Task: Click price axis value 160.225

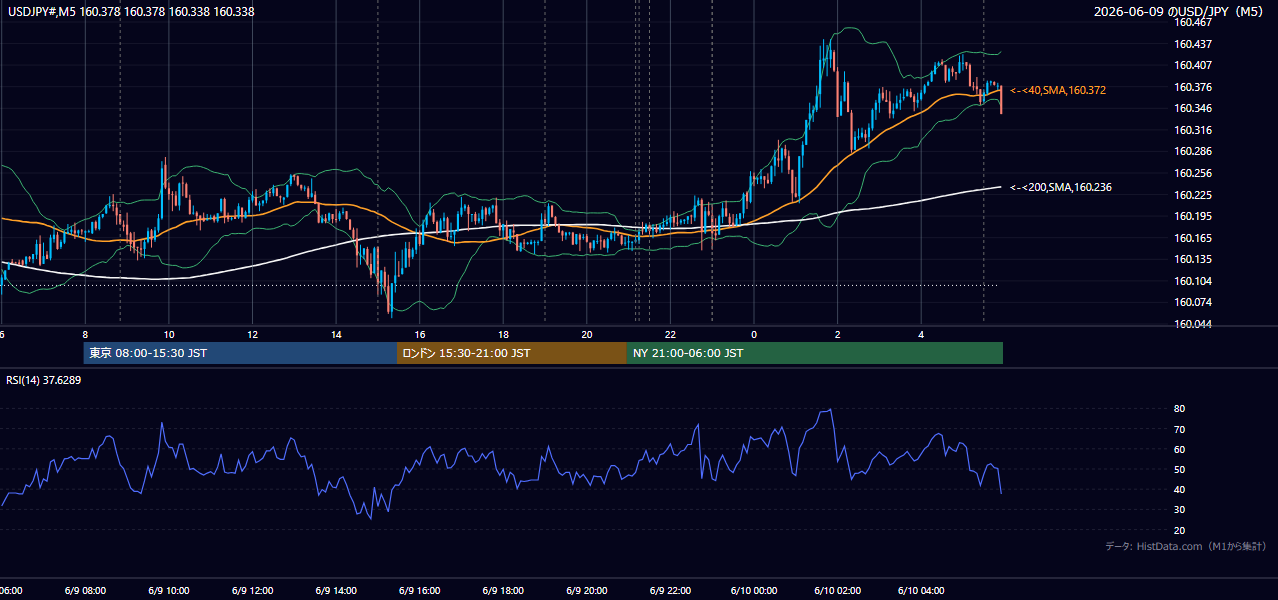Action: (x=1192, y=195)
